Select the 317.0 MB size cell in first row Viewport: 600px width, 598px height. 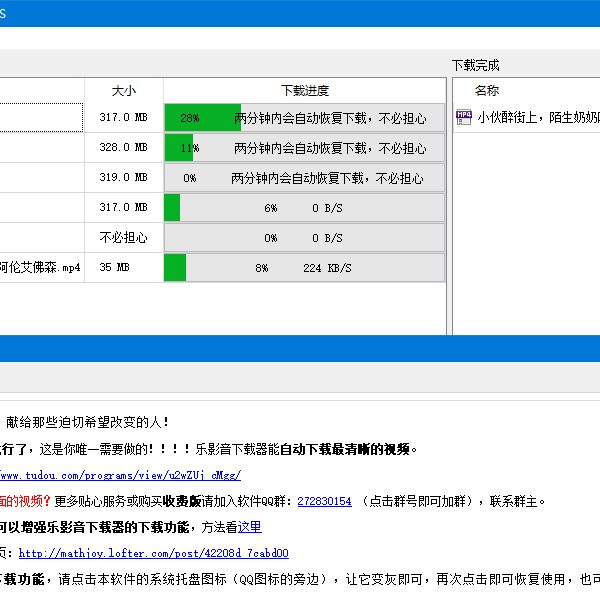click(123, 118)
